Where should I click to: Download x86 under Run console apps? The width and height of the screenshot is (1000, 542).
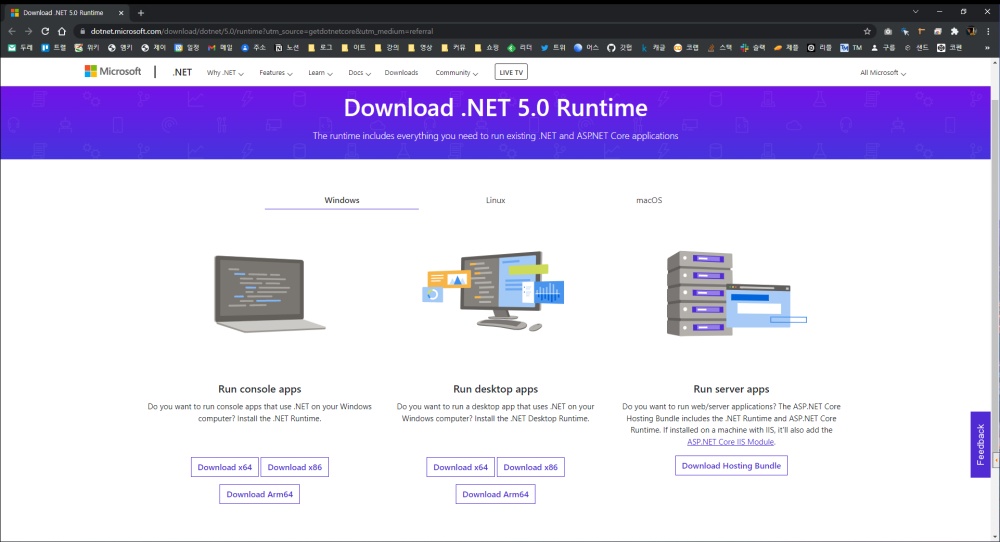click(x=295, y=467)
